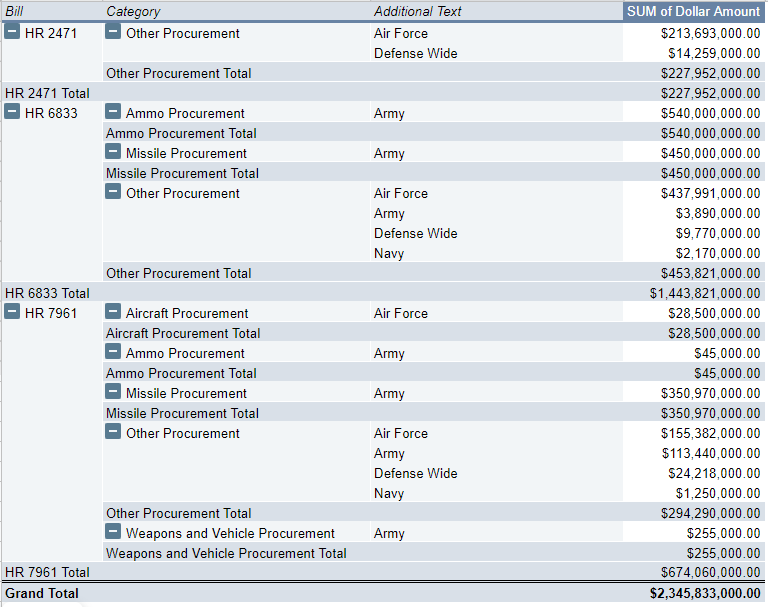Collapse Other Procurement under HR 2471
Screen dimensions: 768x607
coord(113,31)
